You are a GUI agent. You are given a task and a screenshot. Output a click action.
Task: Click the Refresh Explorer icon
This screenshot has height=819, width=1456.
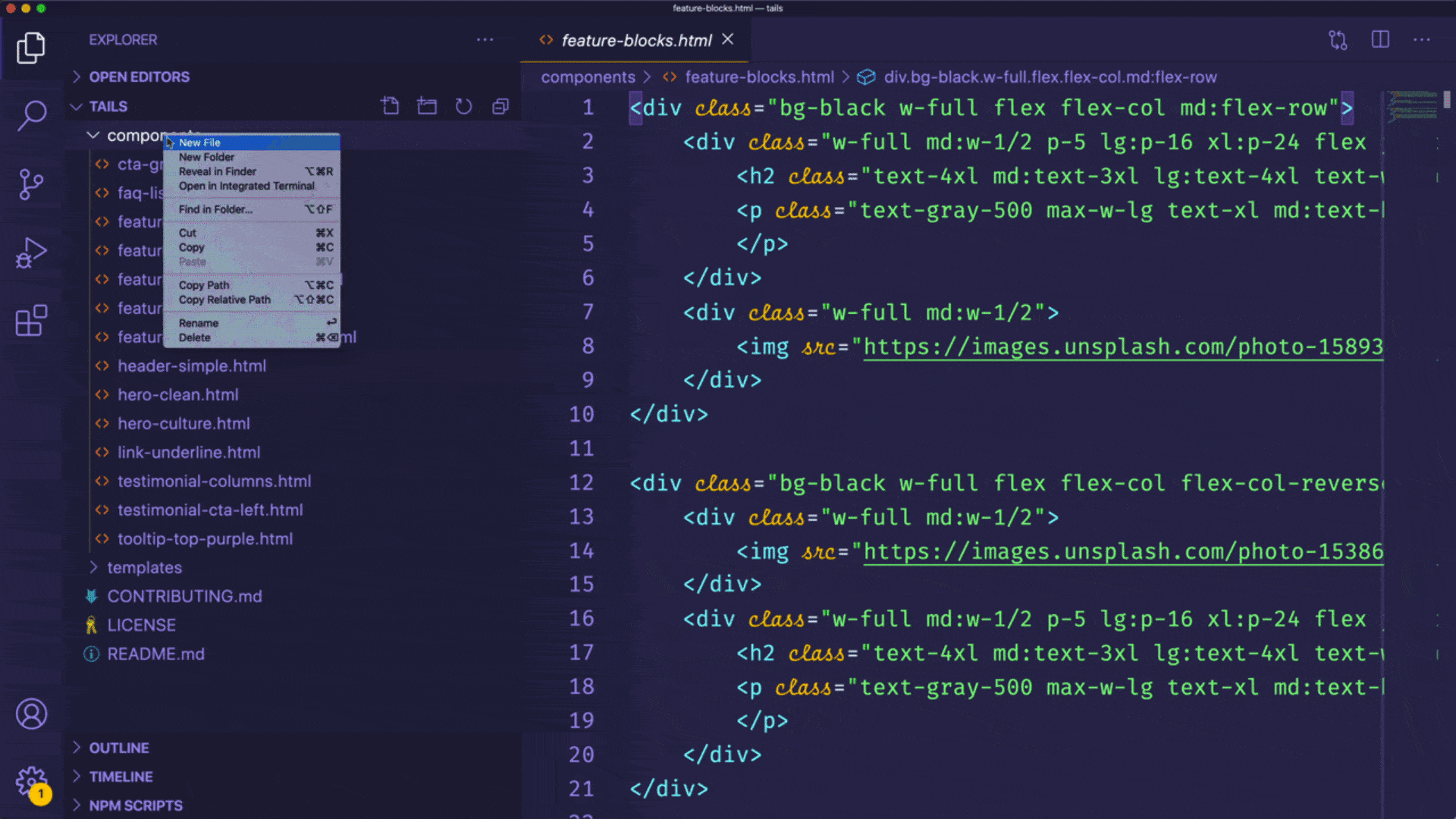pos(463,106)
